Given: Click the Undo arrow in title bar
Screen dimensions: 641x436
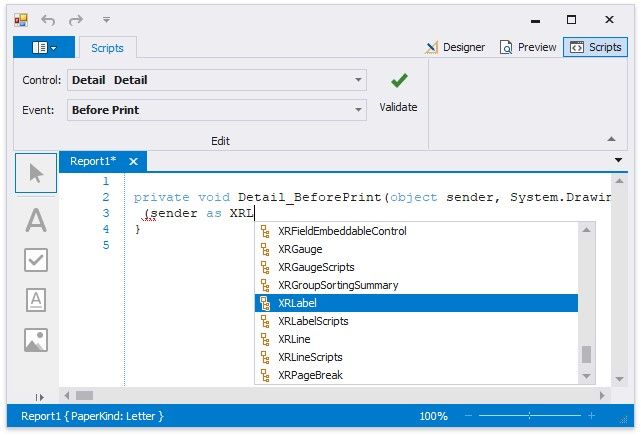Looking at the screenshot, I should point(48,19).
